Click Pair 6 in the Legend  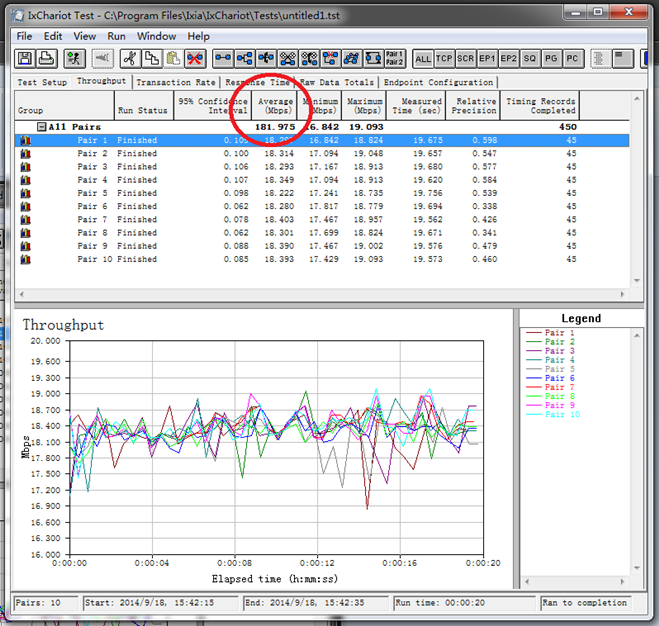pos(551,378)
